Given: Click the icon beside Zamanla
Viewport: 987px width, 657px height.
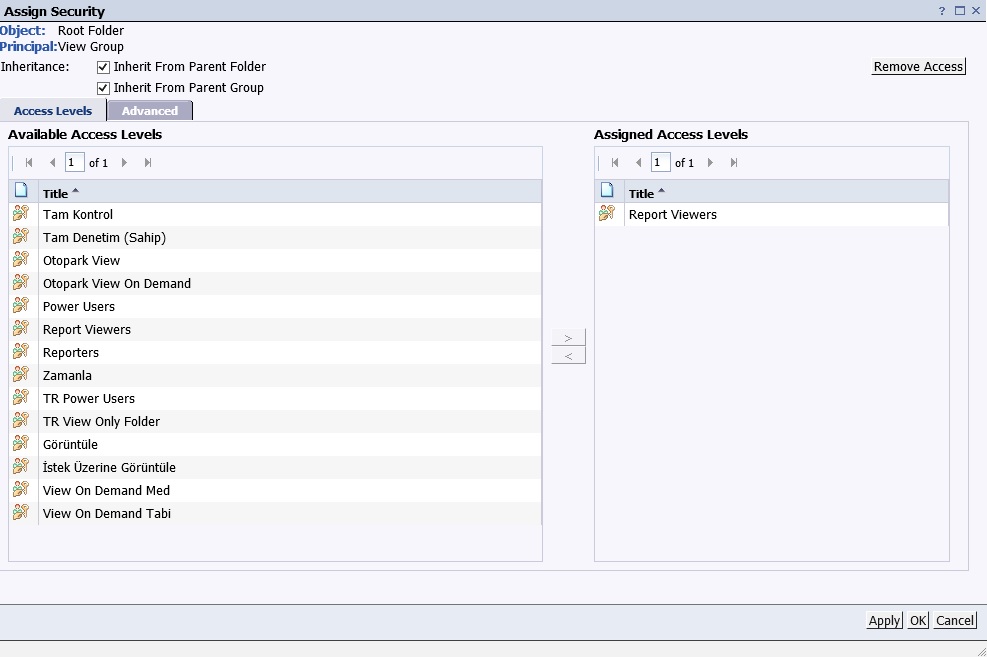Looking at the screenshot, I should [21, 374].
